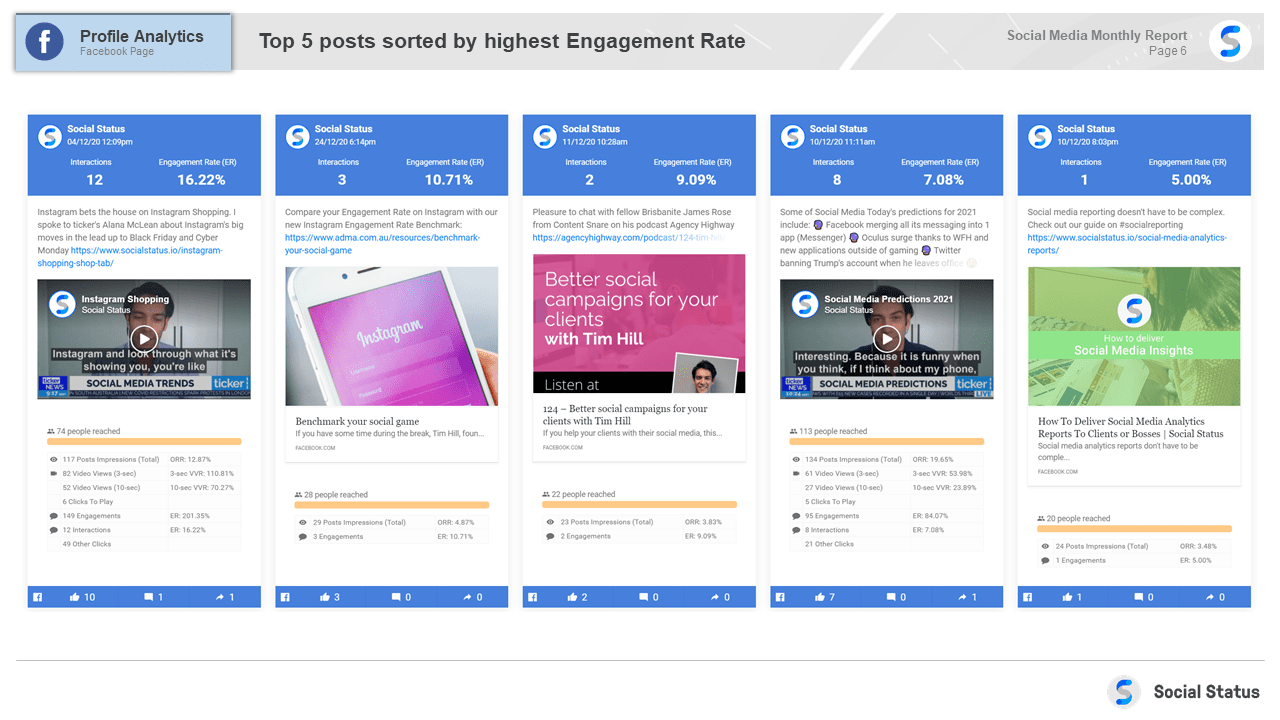Click people reached icon next to 74 people

(51, 431)
